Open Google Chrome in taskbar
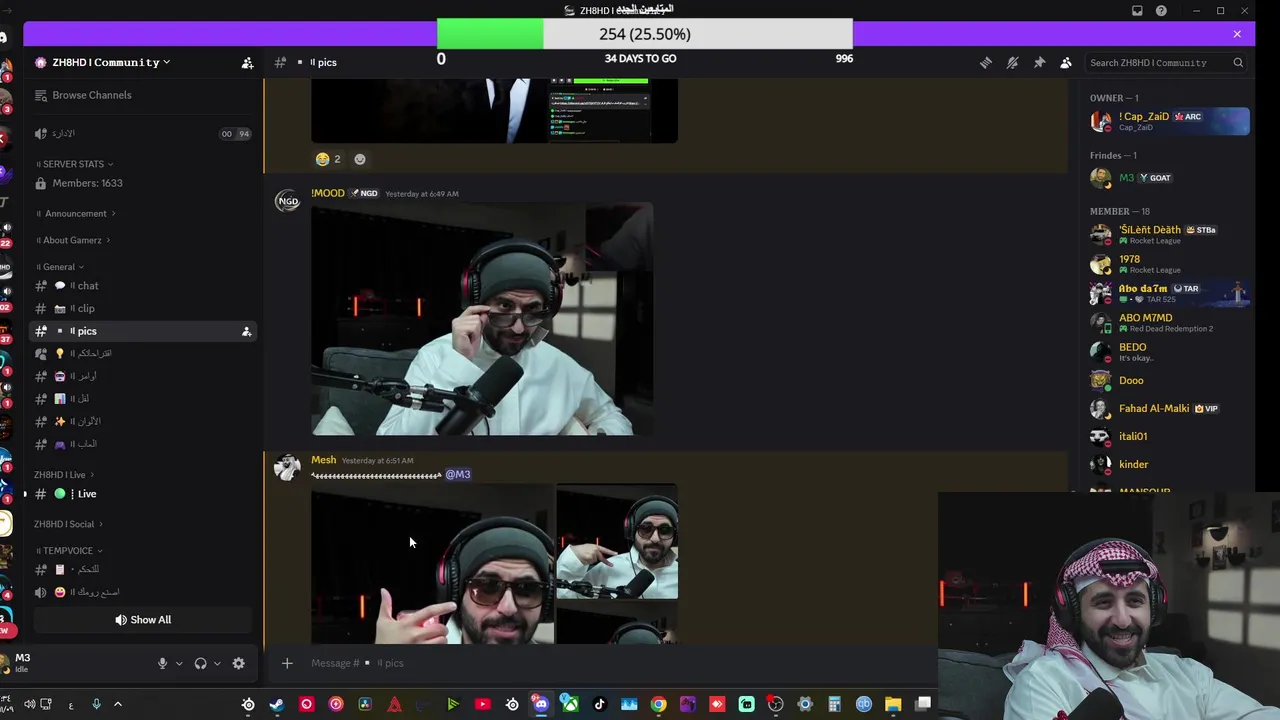Screen dimensions: 1280x720 point(658,705)
